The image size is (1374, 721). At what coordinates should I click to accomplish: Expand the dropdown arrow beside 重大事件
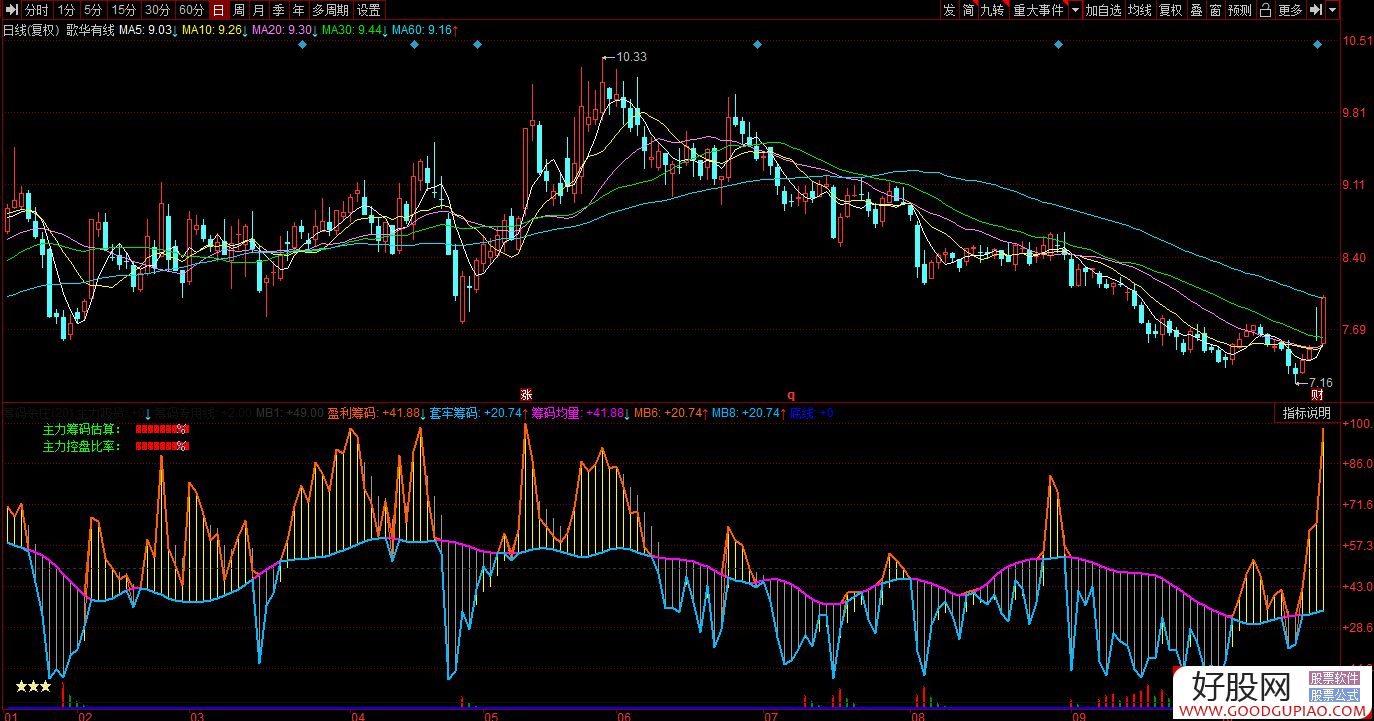click(1075, 10)
